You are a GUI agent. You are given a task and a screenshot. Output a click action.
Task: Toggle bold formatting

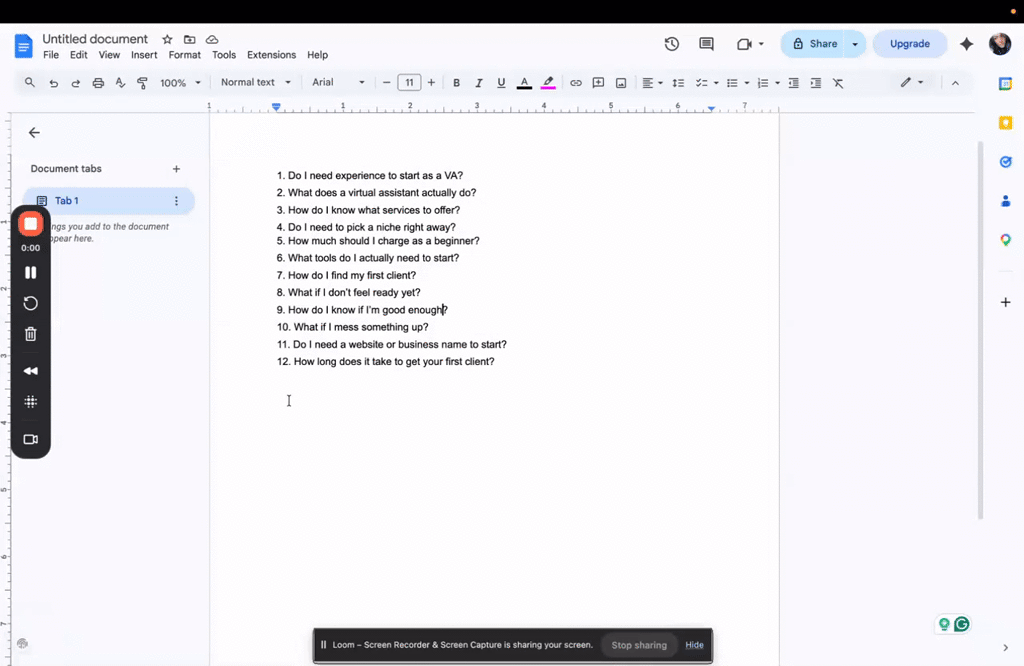click(456, 83)
